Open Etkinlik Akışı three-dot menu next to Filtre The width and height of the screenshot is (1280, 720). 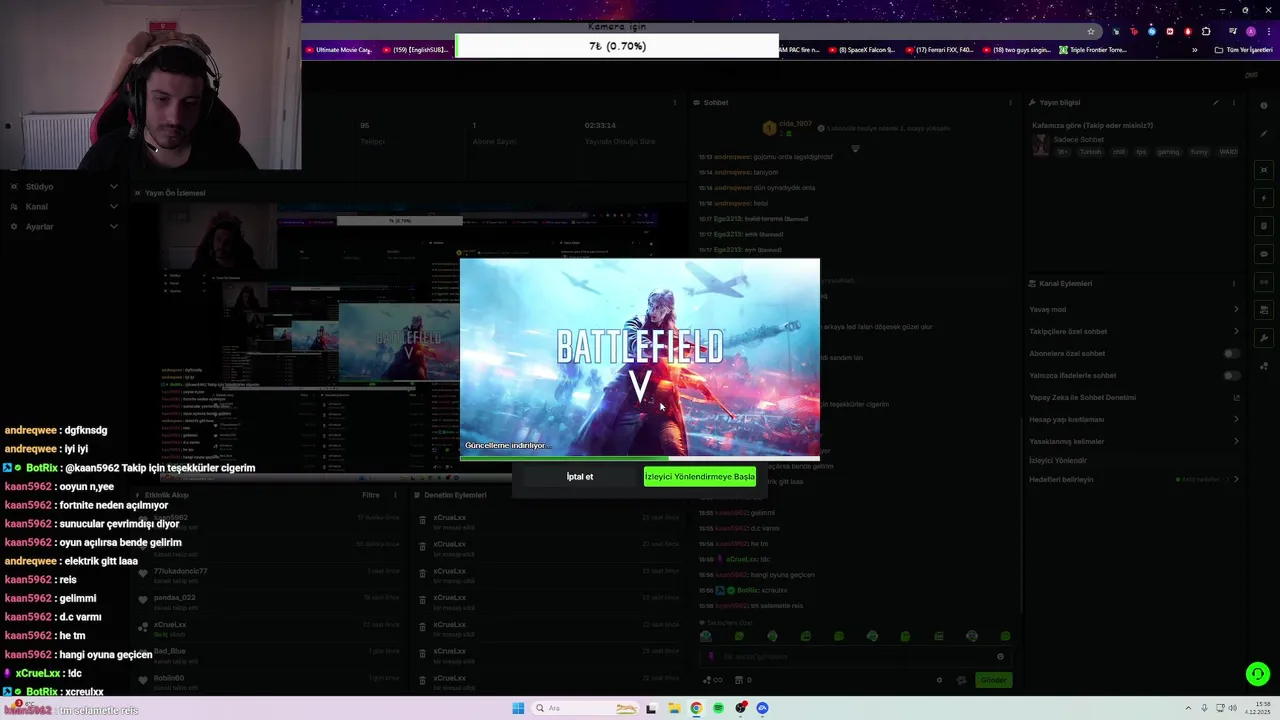[x=395, y=495]
